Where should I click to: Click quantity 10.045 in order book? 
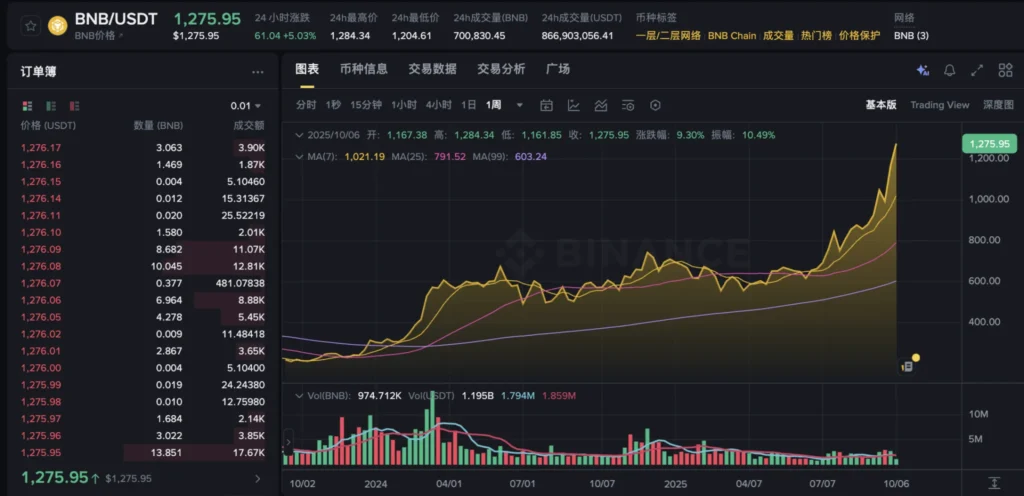pos(169,266)
